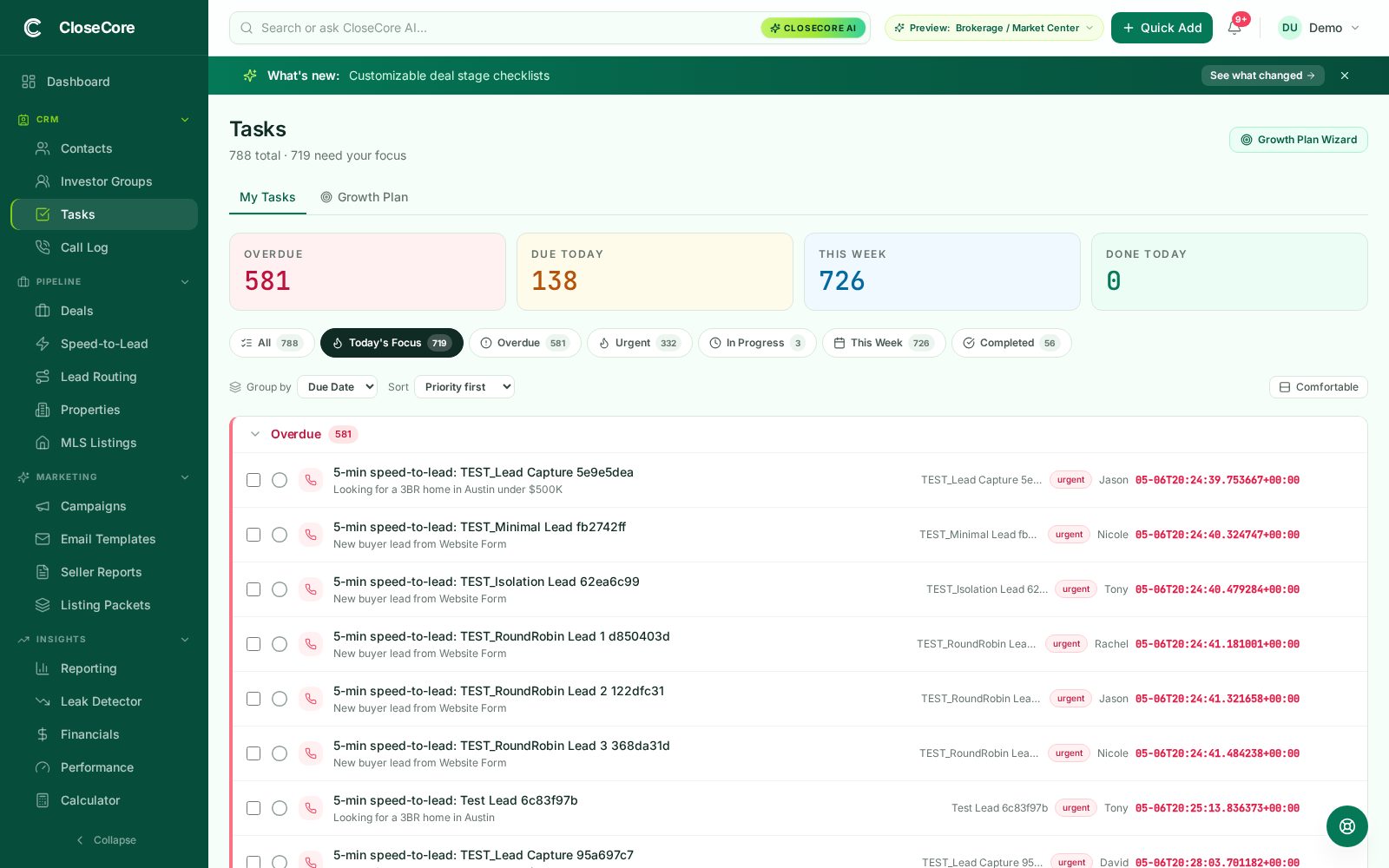The width and height of the screenshot is (1389, 868).
Task: Dismiss the What's new banner
Action: 1345,76
